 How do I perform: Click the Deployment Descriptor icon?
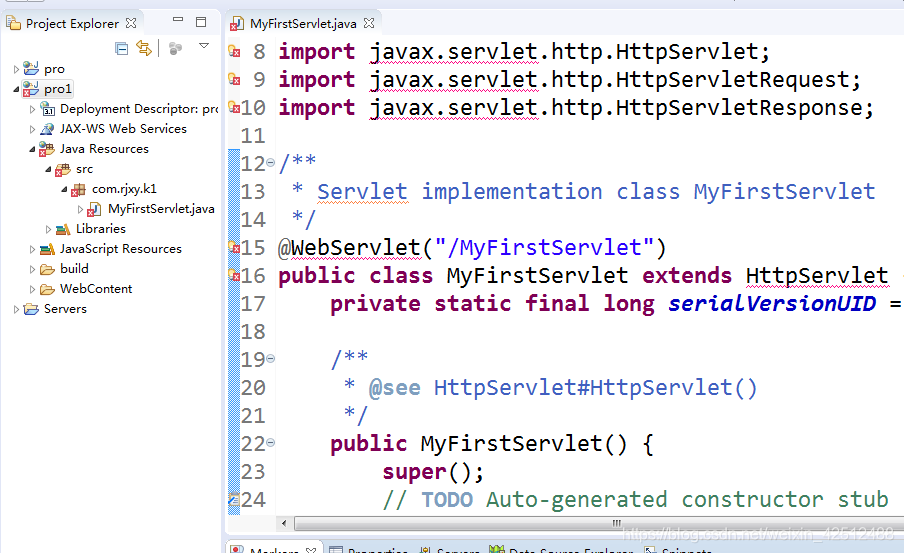click(47, 109)
